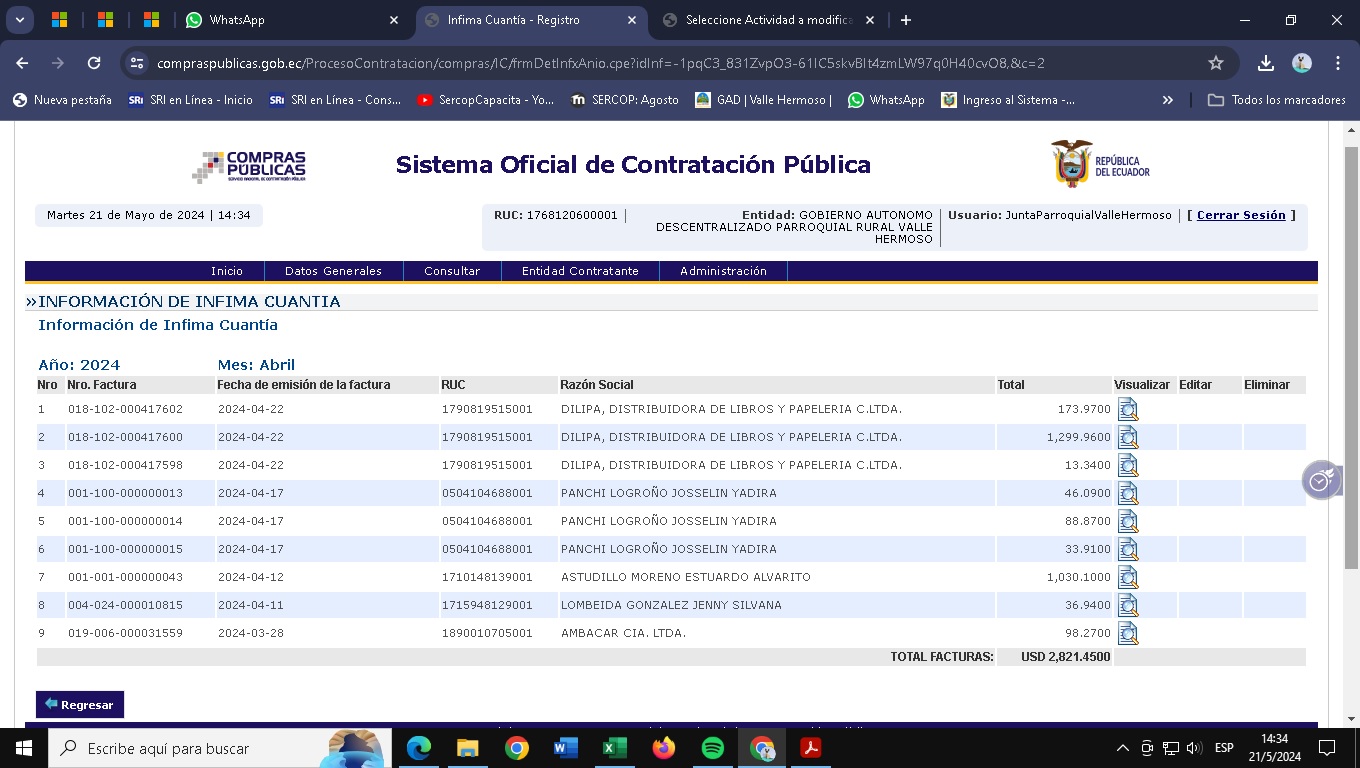Click the Regresar button

[80, 705]
